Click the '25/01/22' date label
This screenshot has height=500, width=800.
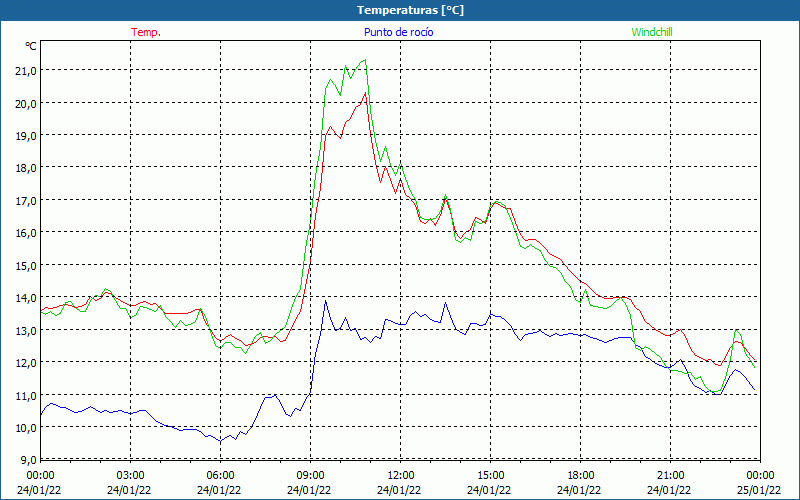(759, 490)
